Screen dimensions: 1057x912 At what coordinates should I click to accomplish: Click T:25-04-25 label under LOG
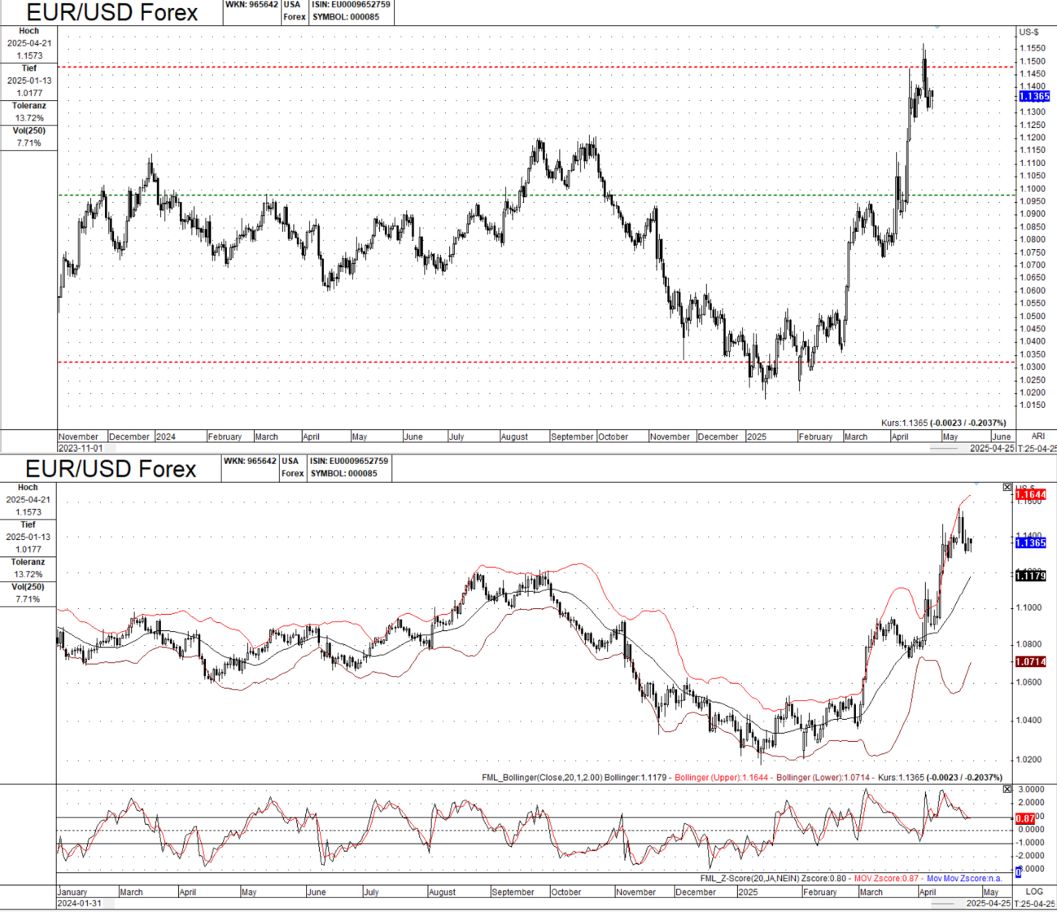click(x=1034, y=903)
